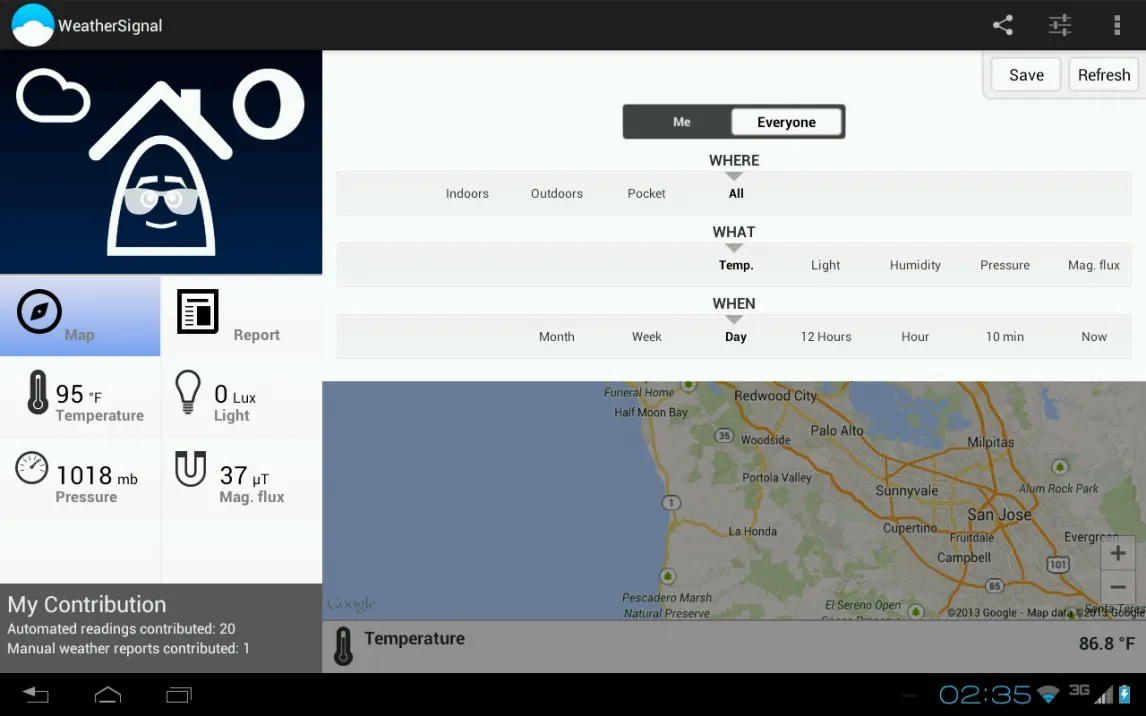Choose Pressure in the WHAT row
Image resolution: width=1146 pixels, height=716 pixels.
coord(1005,265)
